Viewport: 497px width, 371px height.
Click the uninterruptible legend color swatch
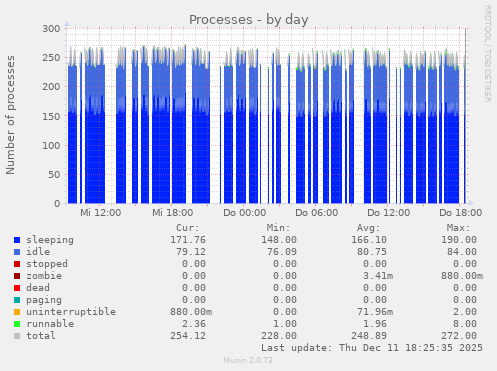coord(17,312)
